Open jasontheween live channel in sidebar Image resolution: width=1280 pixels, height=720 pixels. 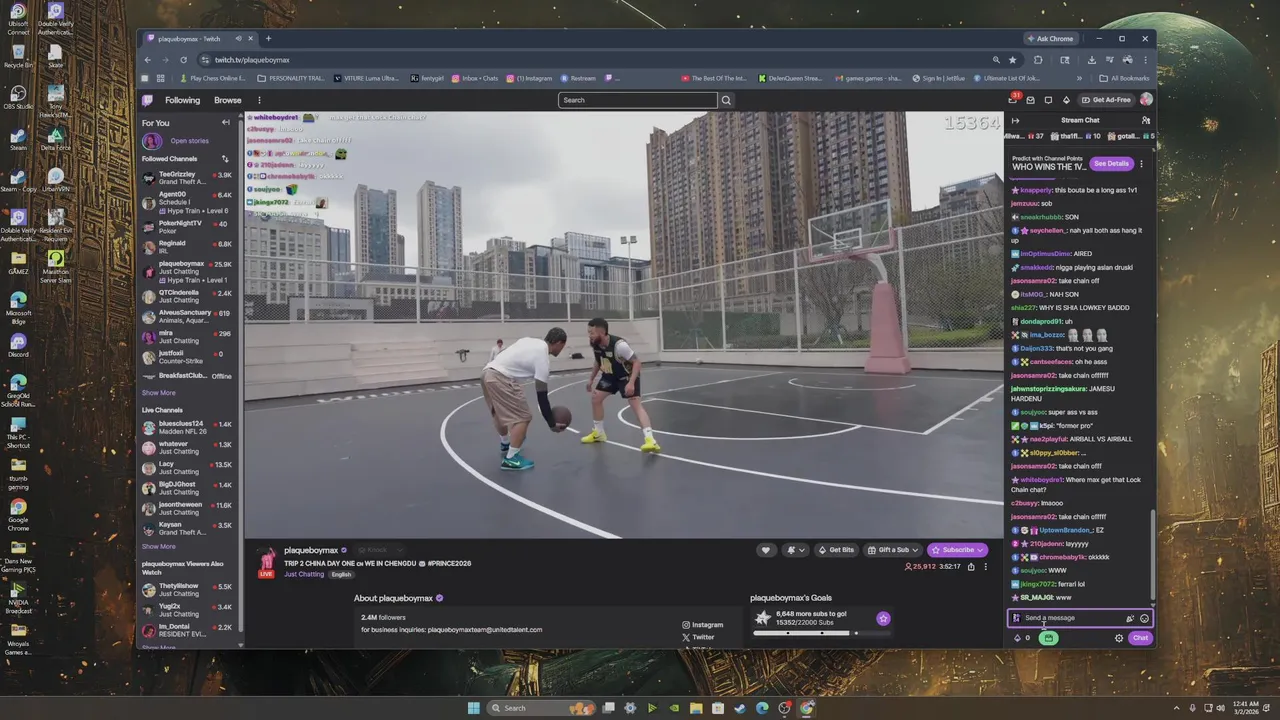[187, 508]
